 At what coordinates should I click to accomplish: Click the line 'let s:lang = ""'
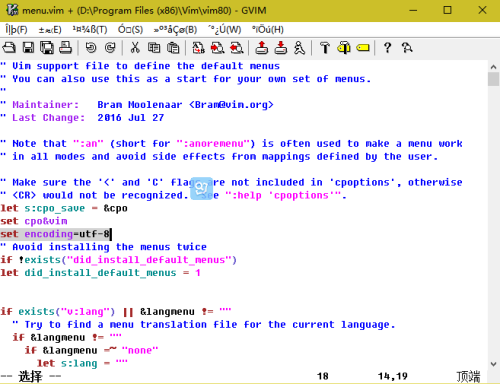click(82, 364)
